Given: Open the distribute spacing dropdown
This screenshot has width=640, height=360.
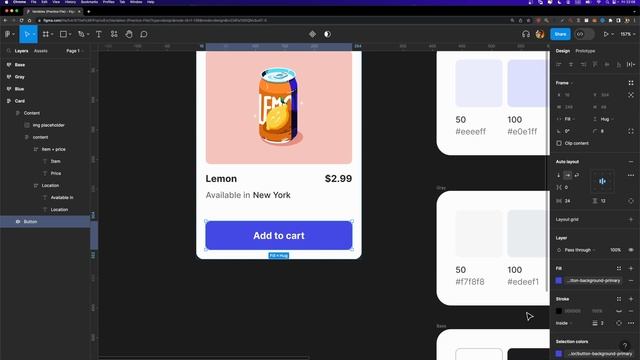Looking at the screenshot, I should [x=631, y=64].
